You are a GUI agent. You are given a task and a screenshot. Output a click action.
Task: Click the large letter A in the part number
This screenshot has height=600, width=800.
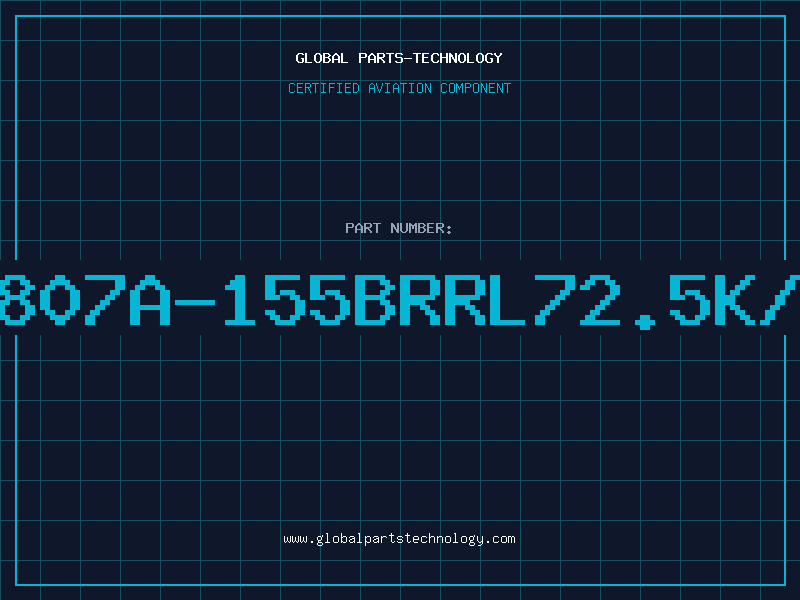(149, 299)
